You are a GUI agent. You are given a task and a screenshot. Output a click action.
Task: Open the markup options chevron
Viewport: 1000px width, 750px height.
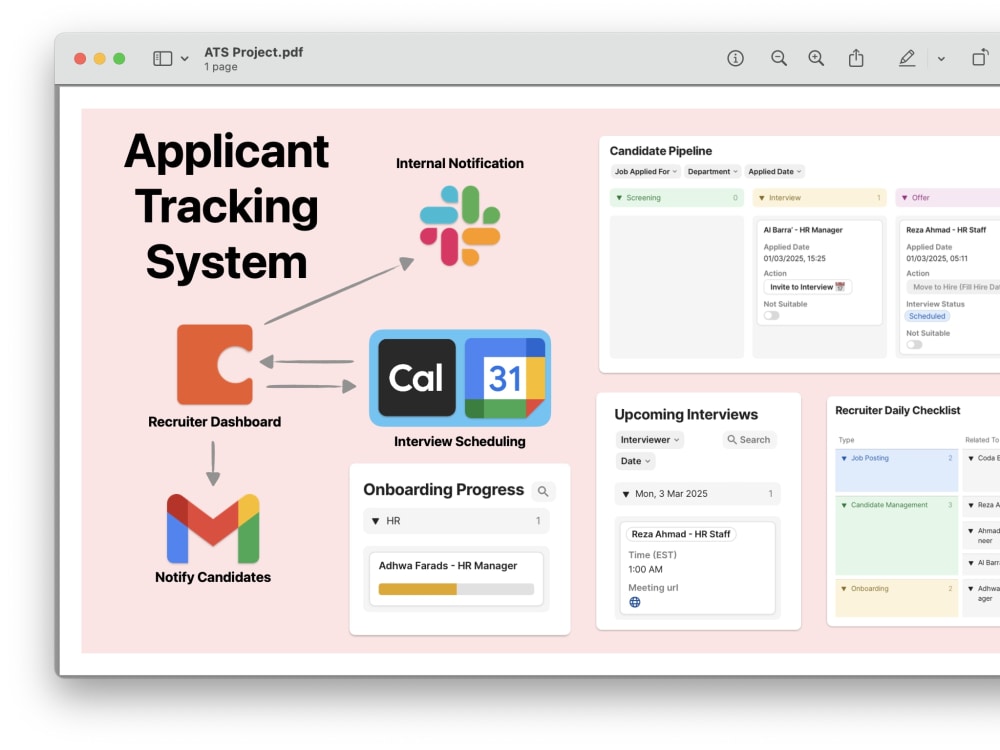(941, 59)
